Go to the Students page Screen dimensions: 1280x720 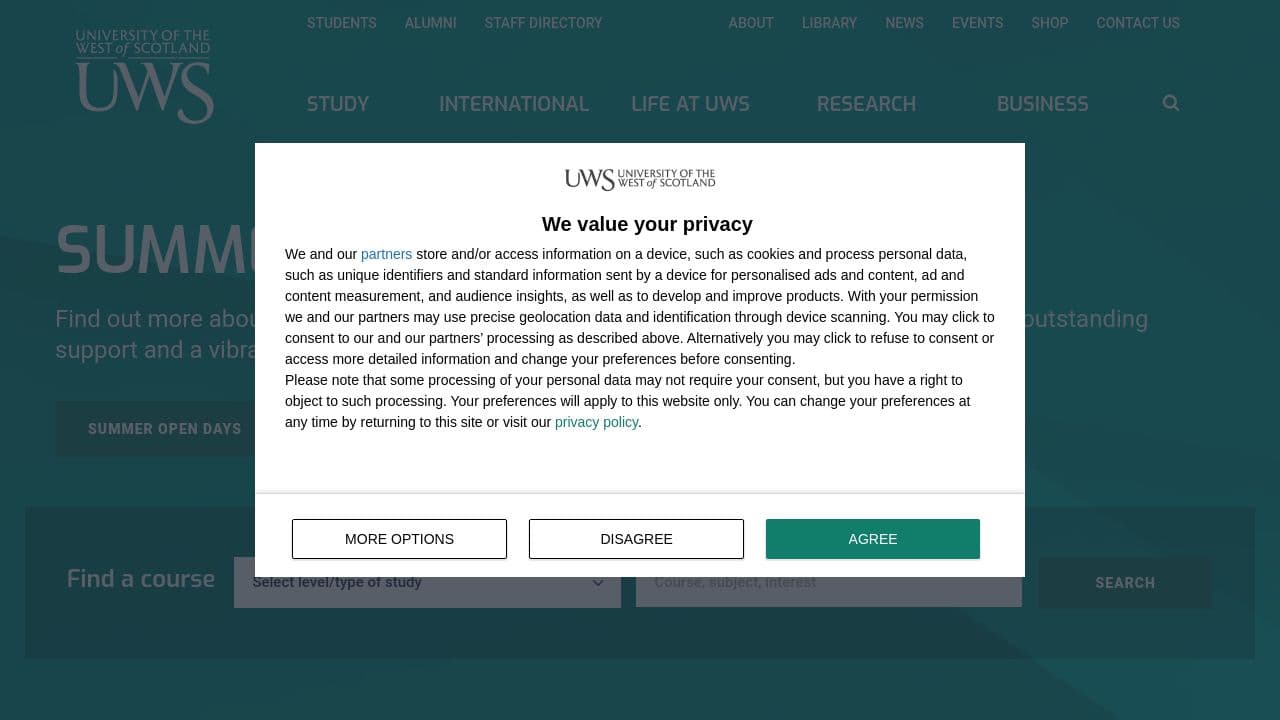click(342, 23)
